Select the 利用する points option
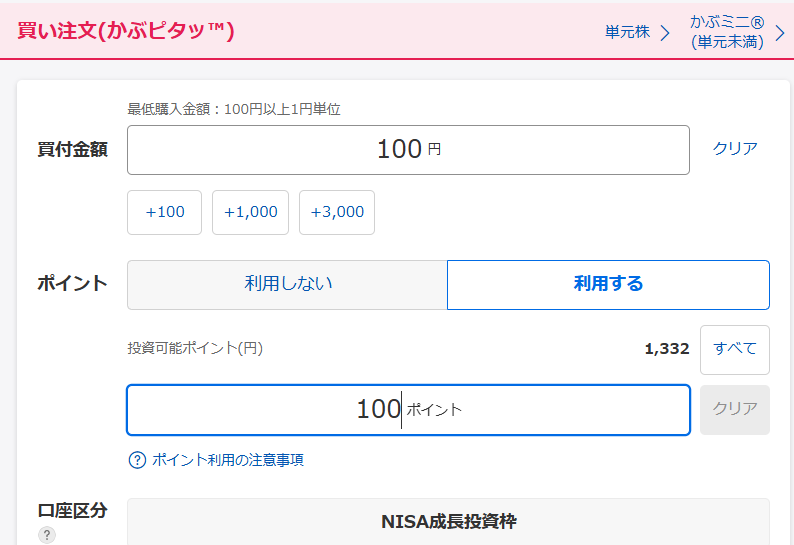Screen dimensions: 794x545 tap(608, 284)
